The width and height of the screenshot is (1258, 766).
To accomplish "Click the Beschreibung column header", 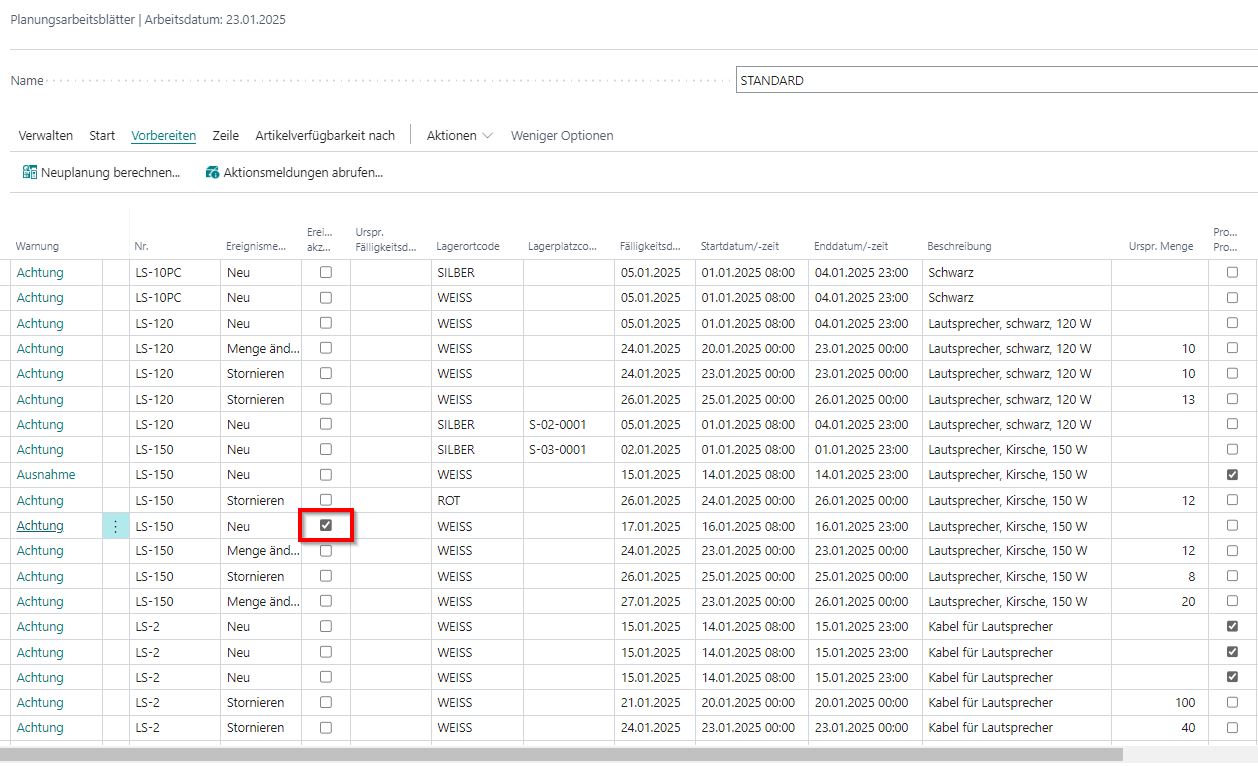I will 959,246.
